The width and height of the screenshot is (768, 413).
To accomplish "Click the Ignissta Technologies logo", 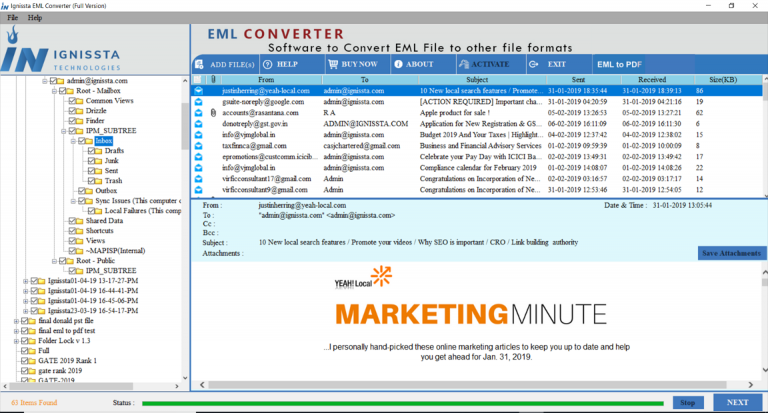I will pos(61,49).
